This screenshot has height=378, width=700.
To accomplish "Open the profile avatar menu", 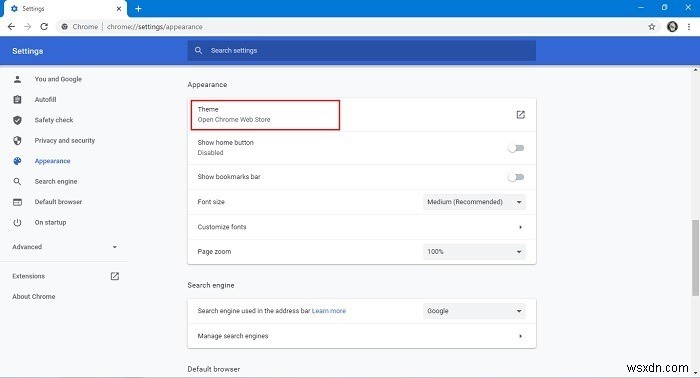I will [x=672, y=27].
